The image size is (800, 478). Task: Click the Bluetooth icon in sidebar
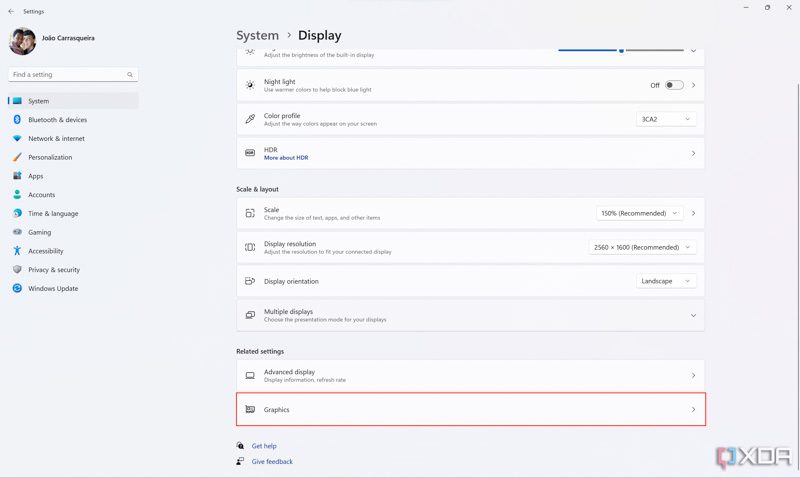tap(17, 119)
